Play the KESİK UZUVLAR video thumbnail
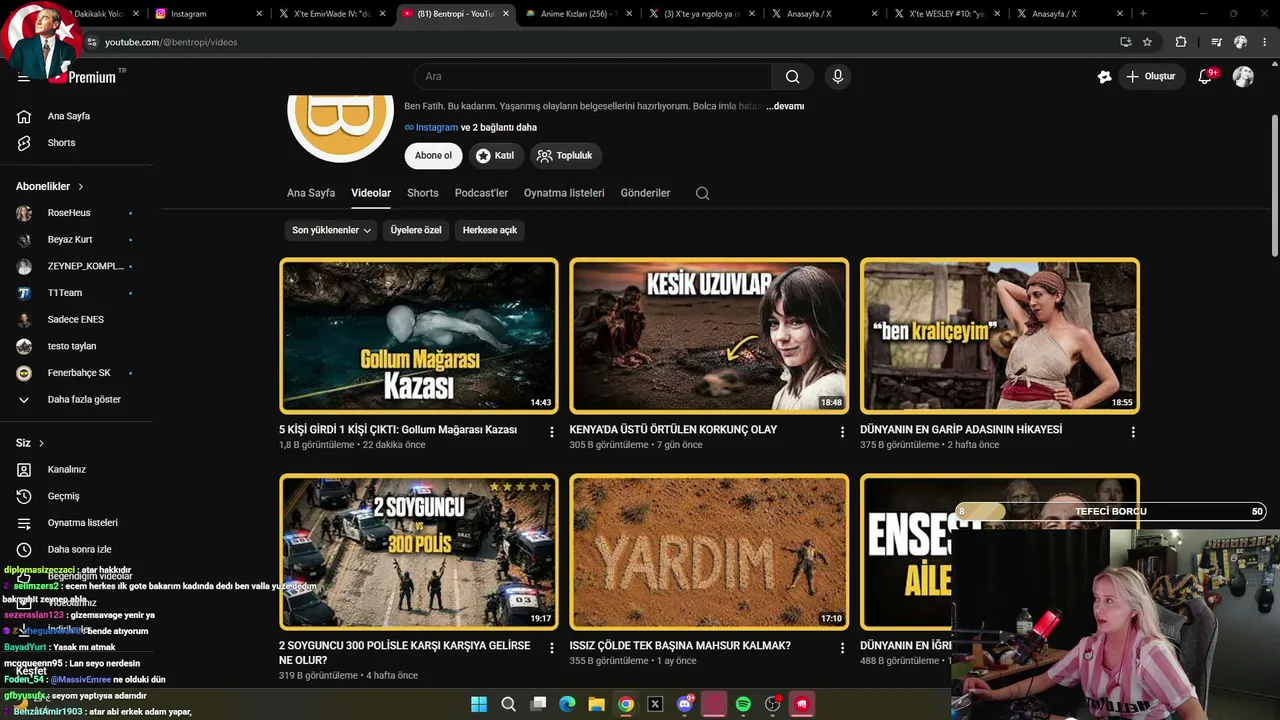This screenshot has width=1280, height=720. click(x=709, y=335)
